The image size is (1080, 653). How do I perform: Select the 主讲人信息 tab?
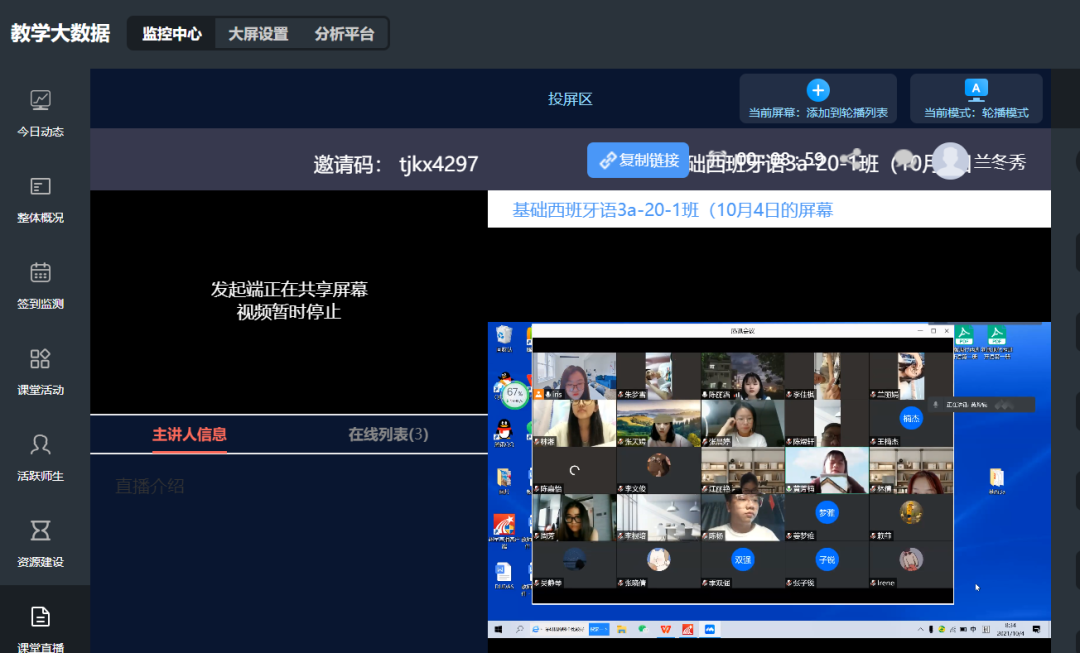tap(189, 434)
